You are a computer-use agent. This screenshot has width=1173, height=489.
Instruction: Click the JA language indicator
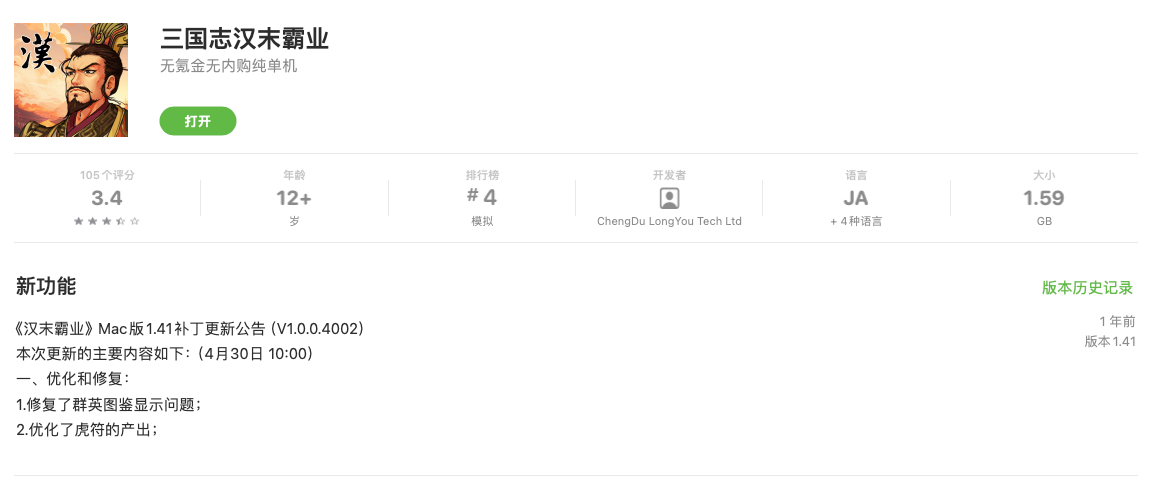coord(856,198)
